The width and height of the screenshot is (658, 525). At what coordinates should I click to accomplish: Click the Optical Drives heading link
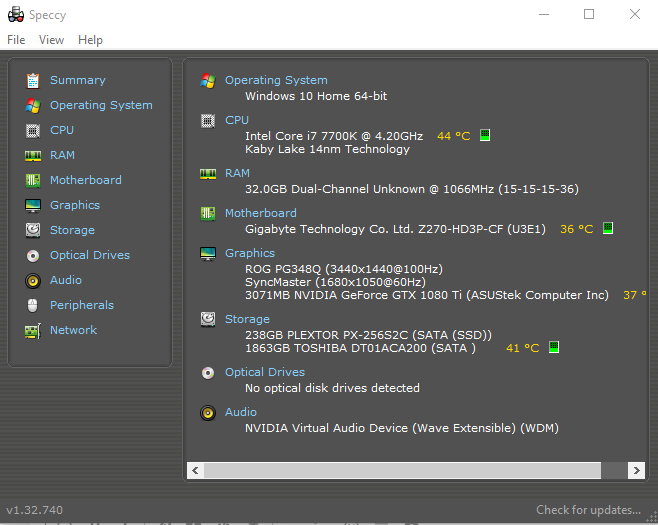[265, 372]
